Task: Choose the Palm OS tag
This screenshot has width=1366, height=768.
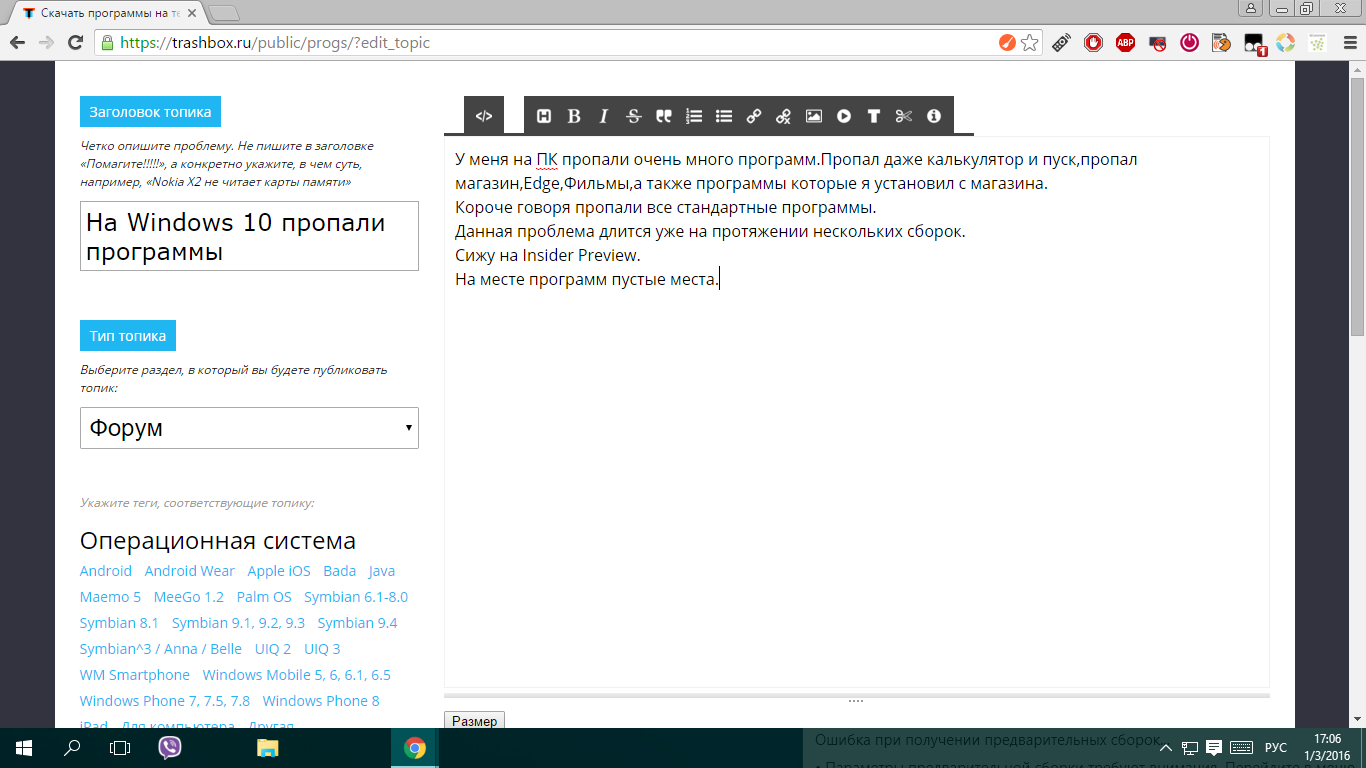Action: [x=264, y=597]
